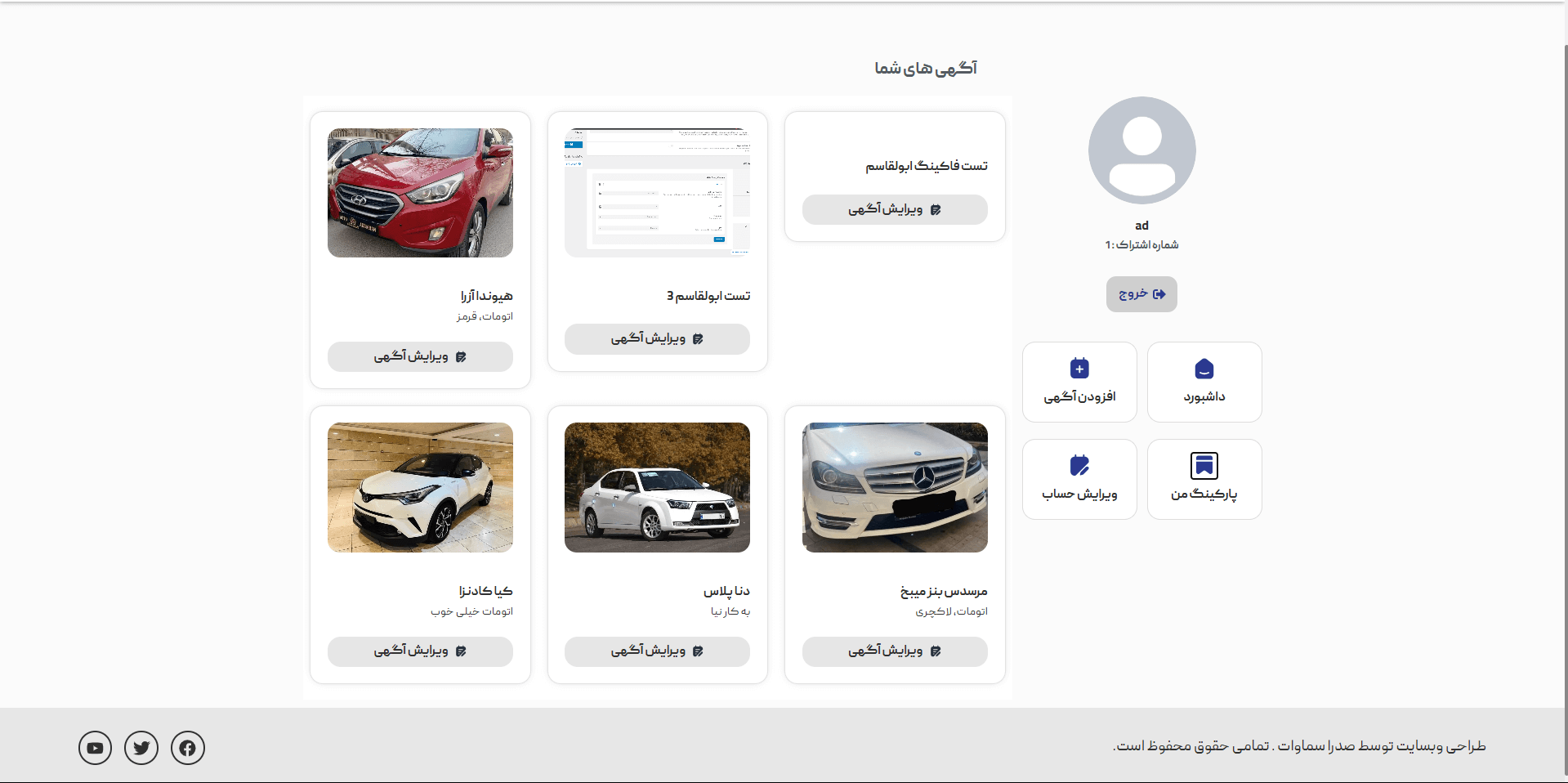Open the Facebook icon in footer
This screenshot has height=783, width=1568.
click(188, 748)
